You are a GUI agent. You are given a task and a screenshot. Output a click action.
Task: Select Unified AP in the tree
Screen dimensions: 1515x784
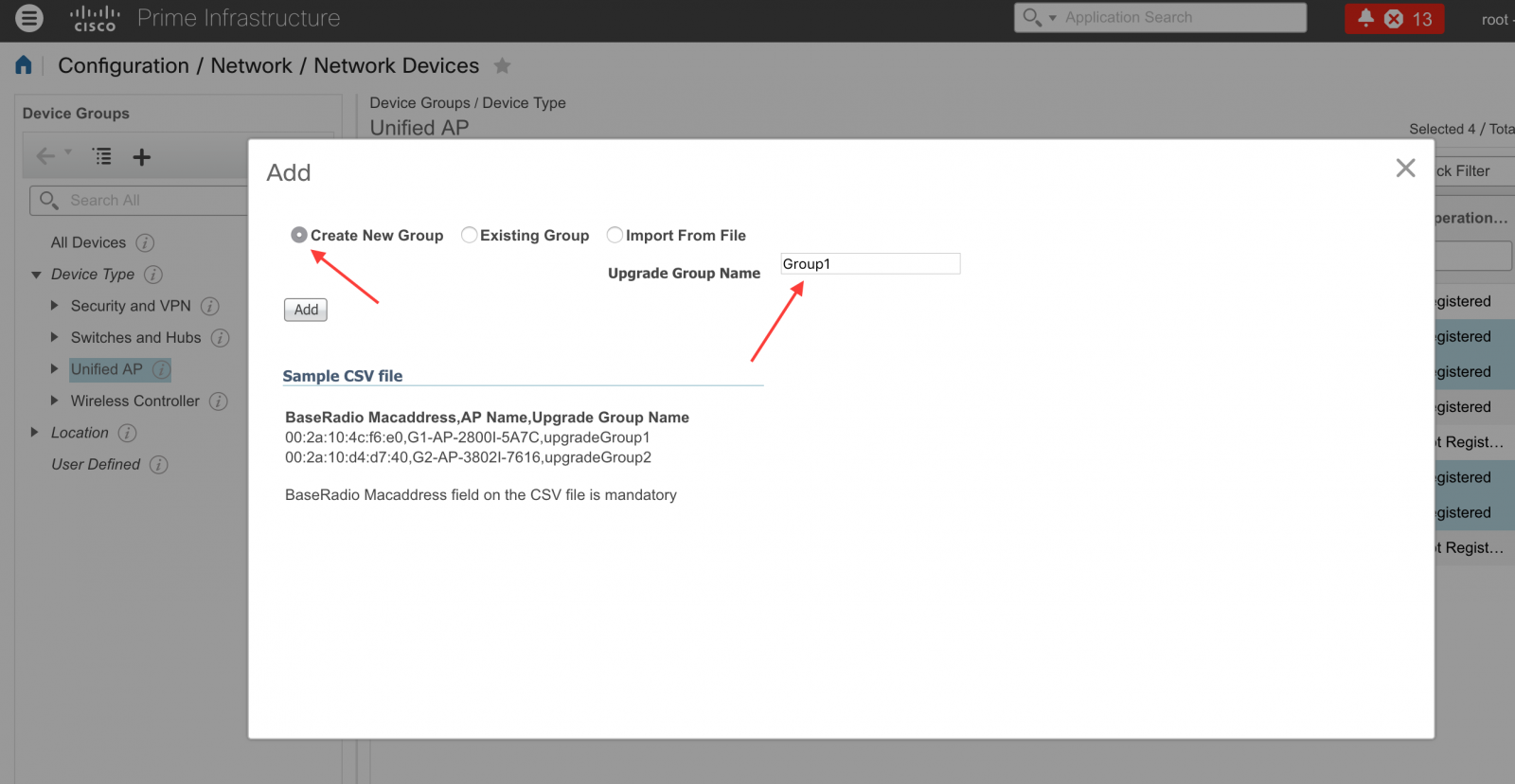[x=107, y=369]
